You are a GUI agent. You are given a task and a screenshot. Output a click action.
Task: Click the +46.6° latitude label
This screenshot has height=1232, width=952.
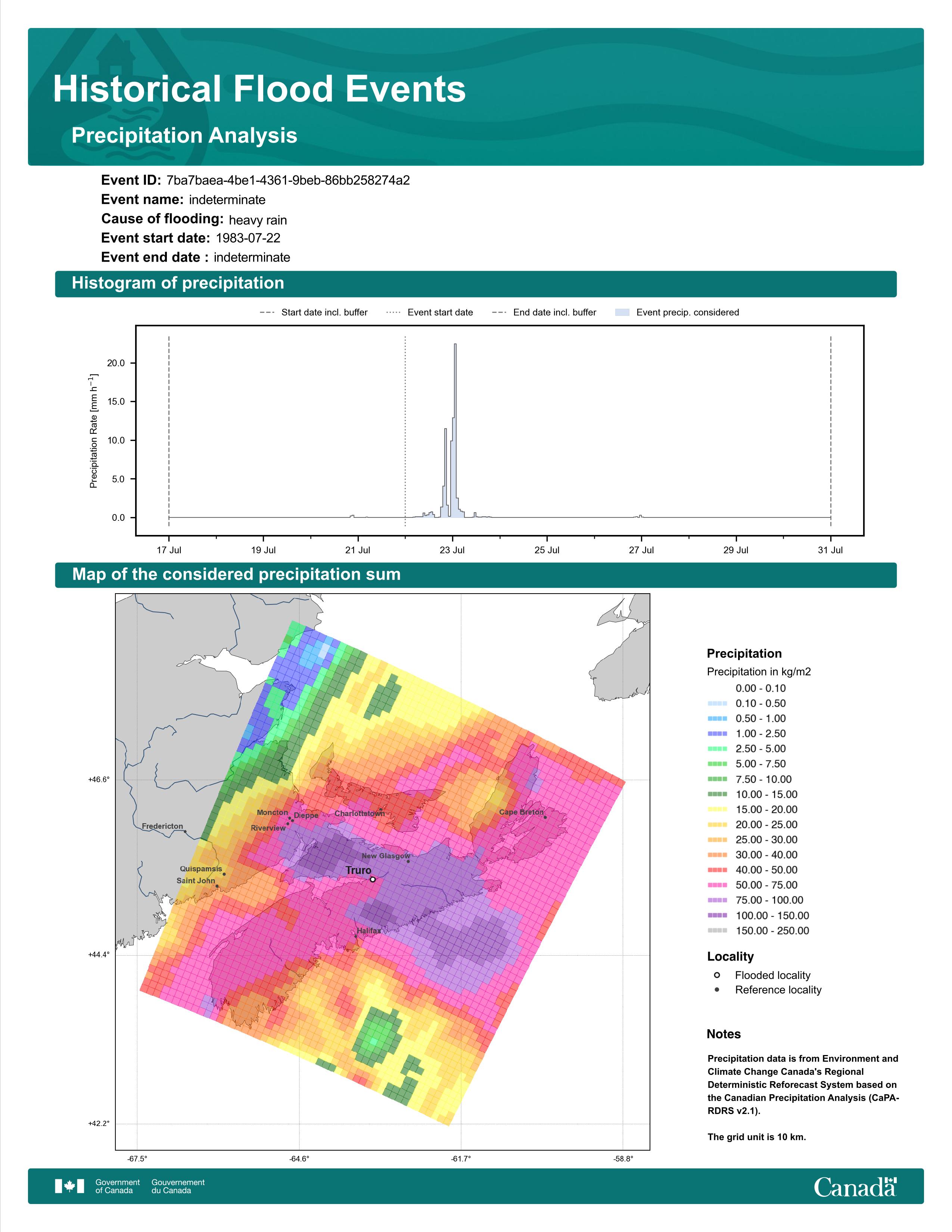coord(99,780)
